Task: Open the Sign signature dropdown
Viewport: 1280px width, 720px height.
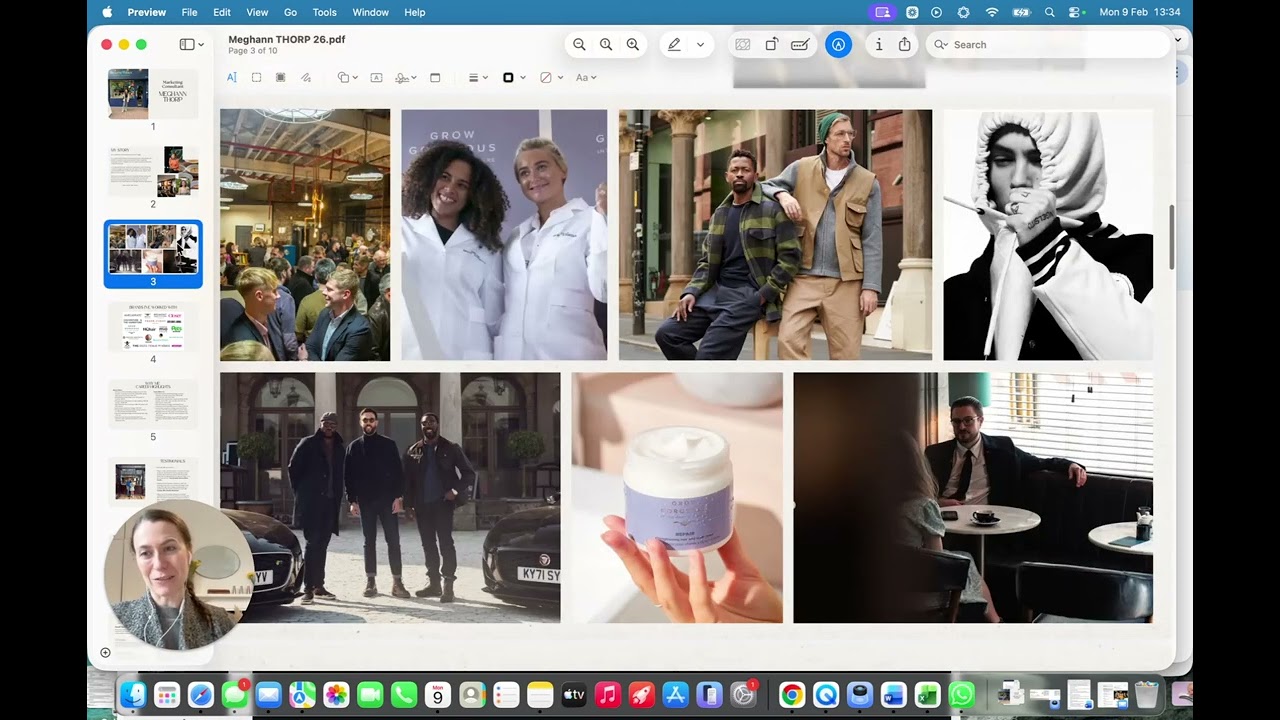Action: coord(405,77)
